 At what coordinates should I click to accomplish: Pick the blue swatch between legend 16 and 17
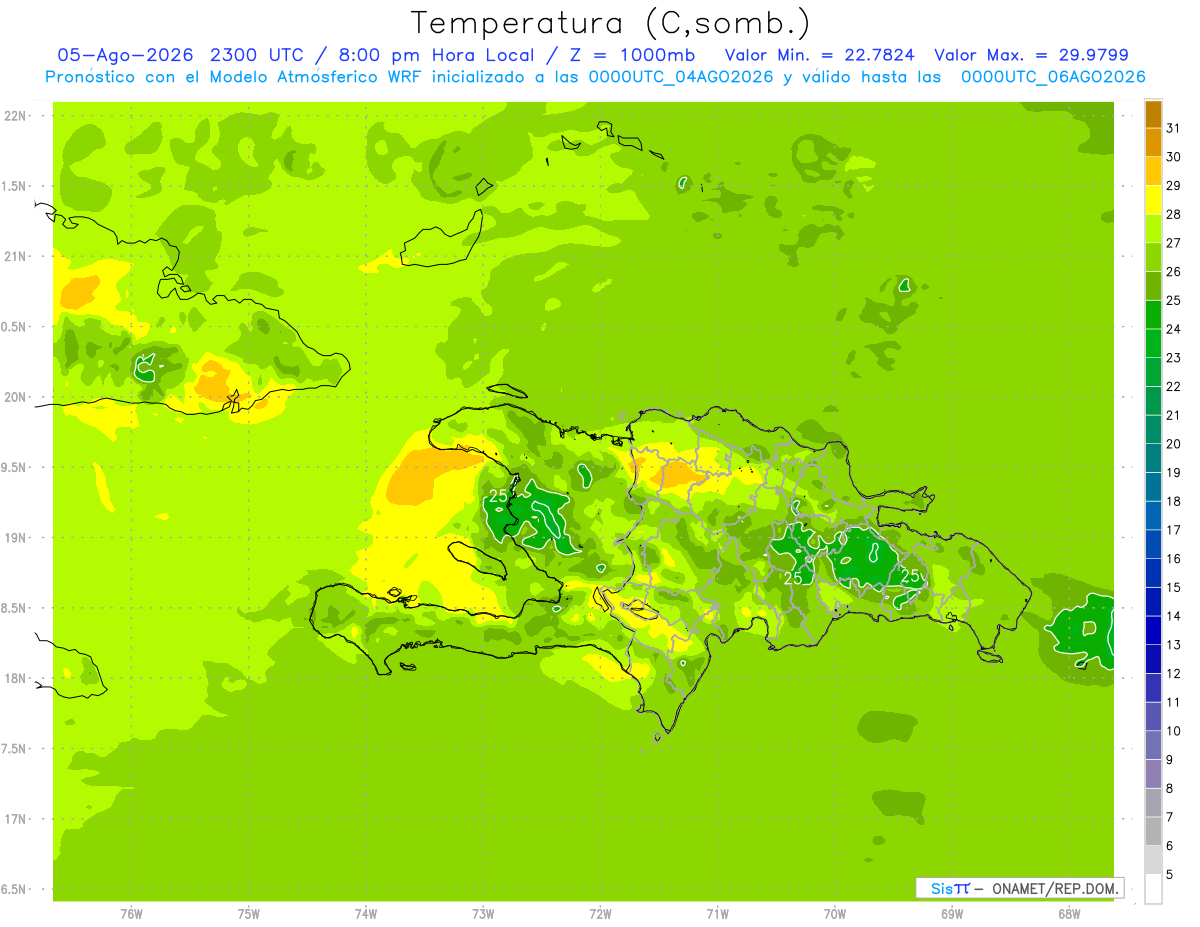click(x=1153, y=545)
